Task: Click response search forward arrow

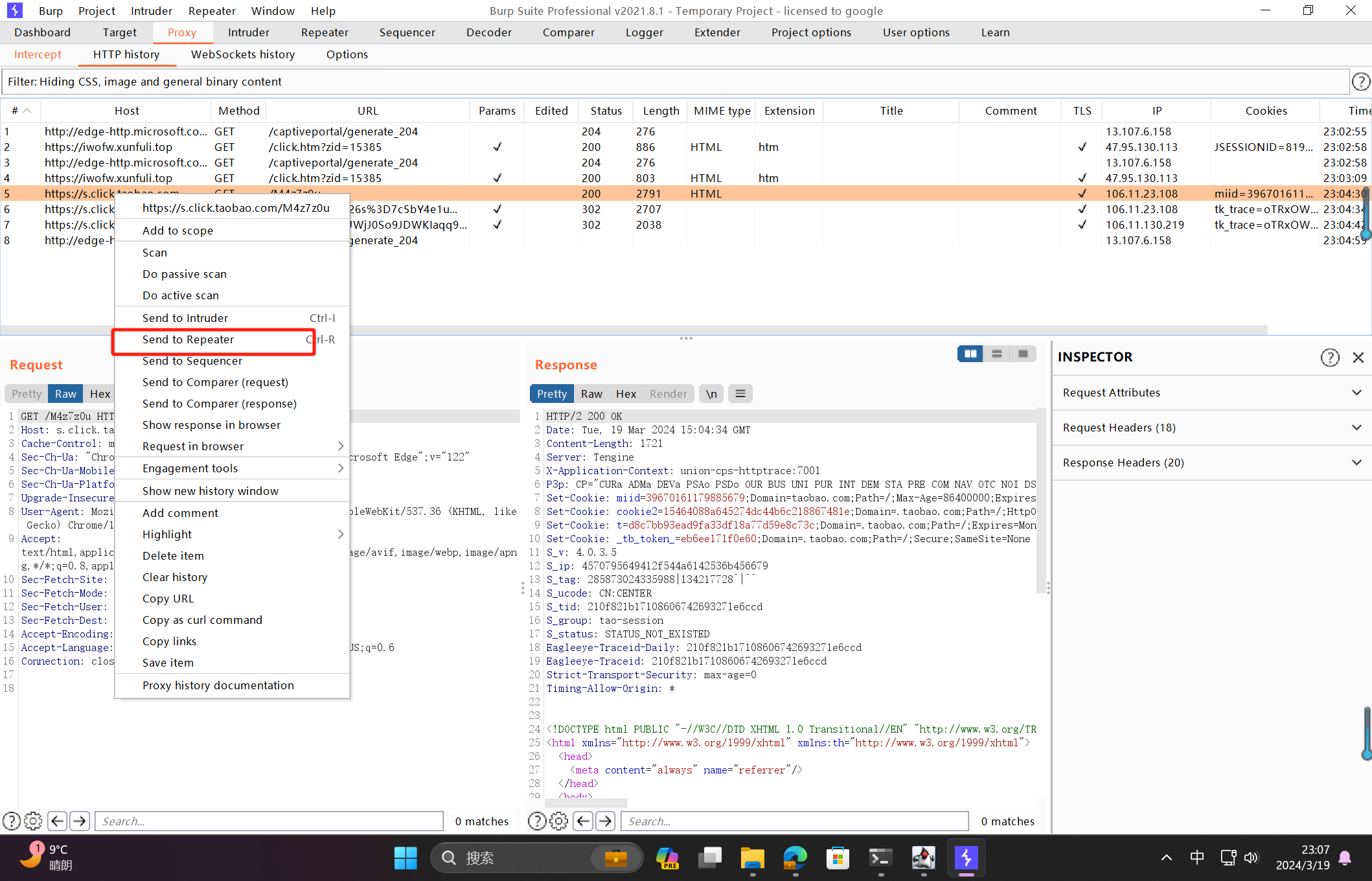Action: 605,821
